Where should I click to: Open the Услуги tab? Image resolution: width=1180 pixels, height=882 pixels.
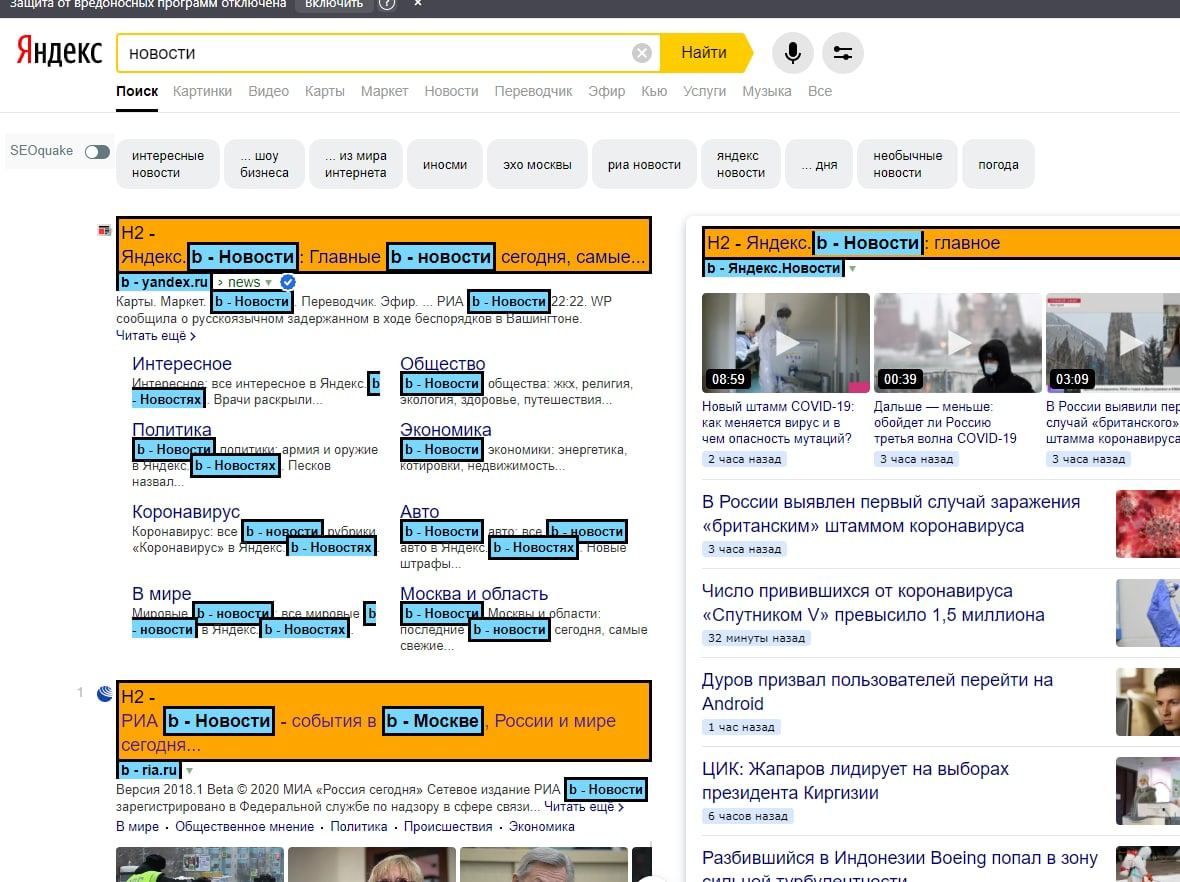[704, 91]
